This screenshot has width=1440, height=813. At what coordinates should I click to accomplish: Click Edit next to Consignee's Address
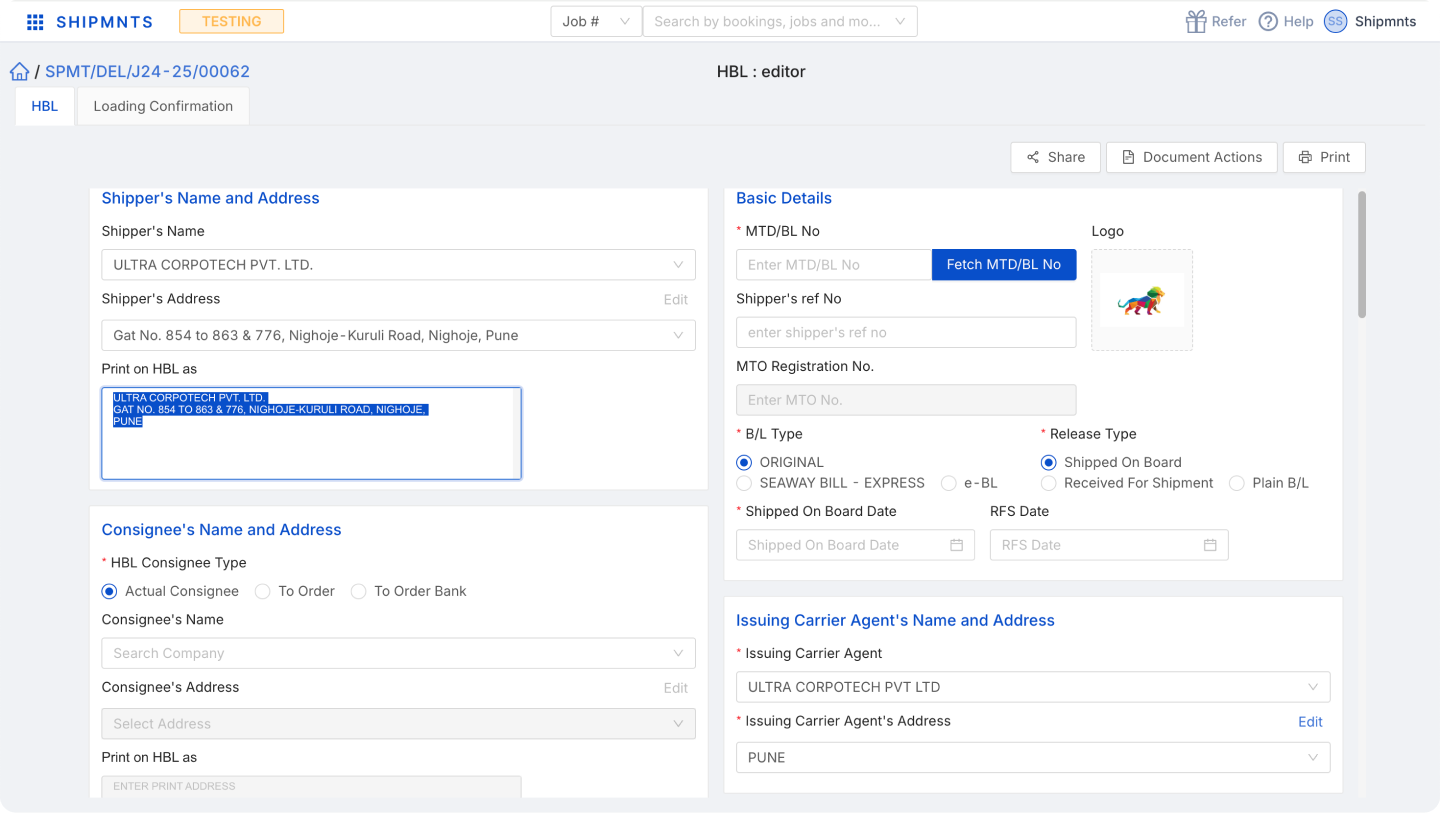coord(676,688)
